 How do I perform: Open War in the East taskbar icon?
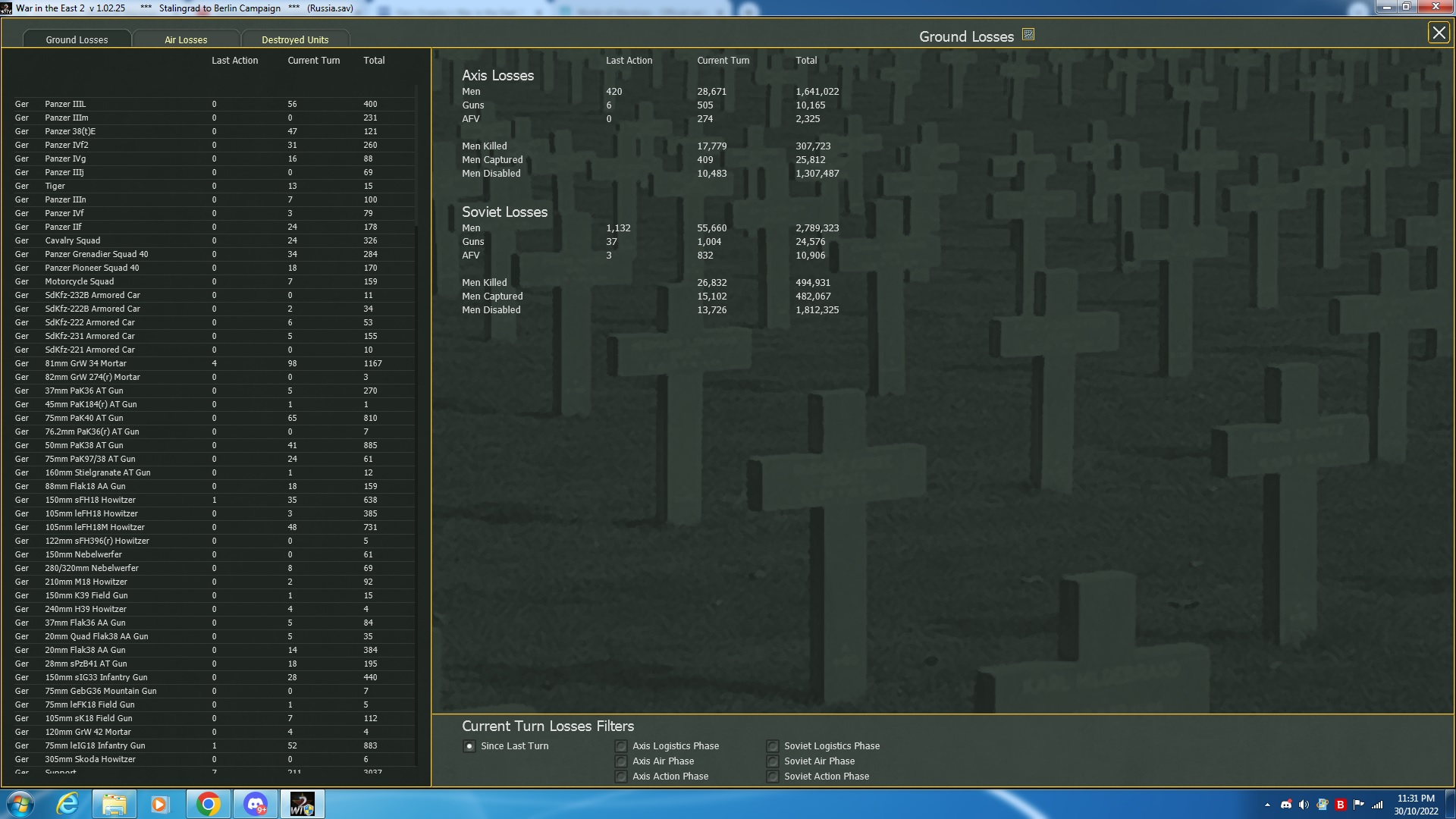click(x=302, y=804)
